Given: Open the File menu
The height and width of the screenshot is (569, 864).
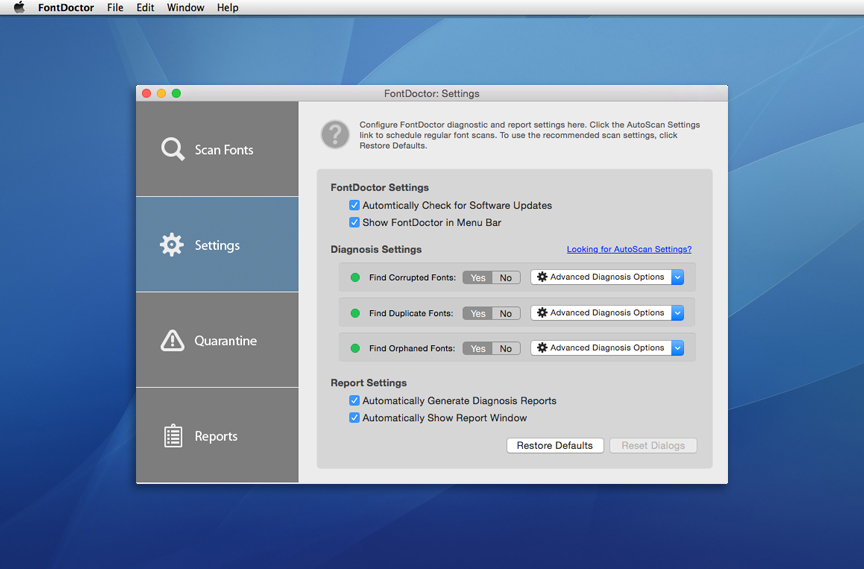Looking at the screenshot, I should (x=115, y=8).
